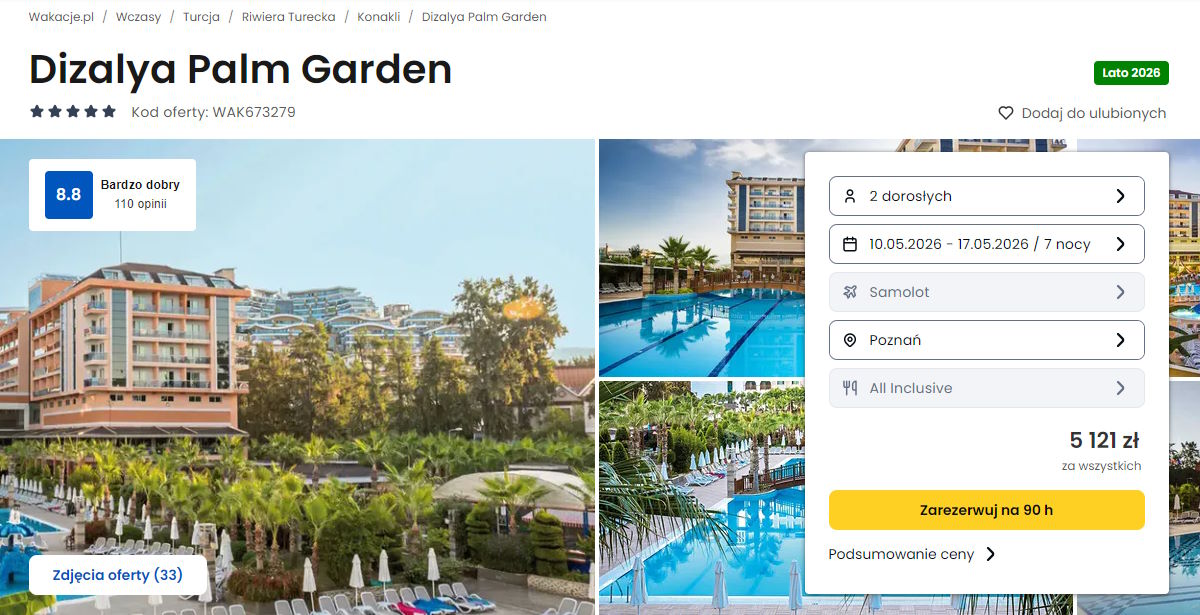Click the cutlery icon by All Inclusive
This screenshot has width=1200, height=615.
point(850,388)
